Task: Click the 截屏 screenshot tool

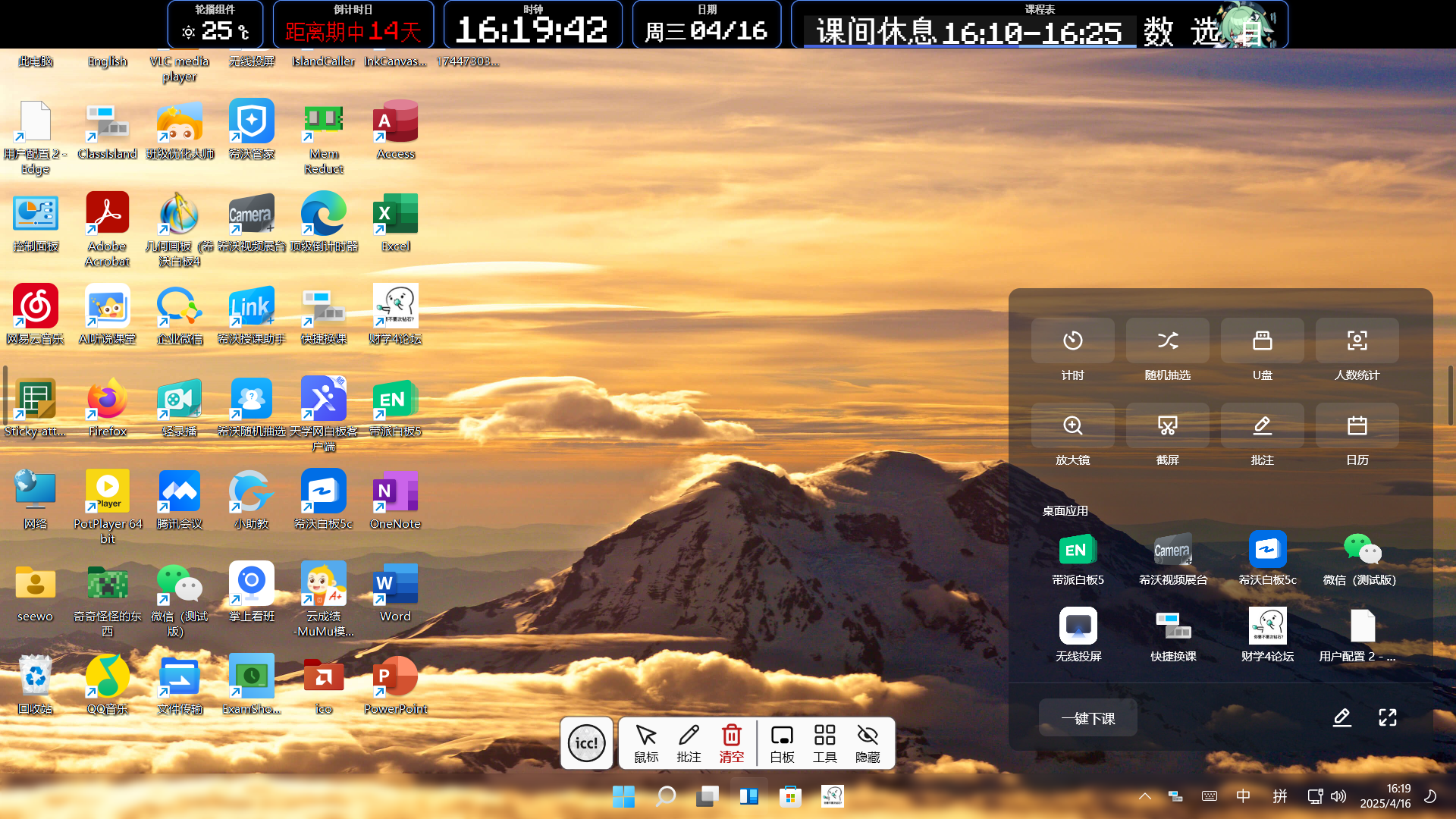Action: 1167,426
